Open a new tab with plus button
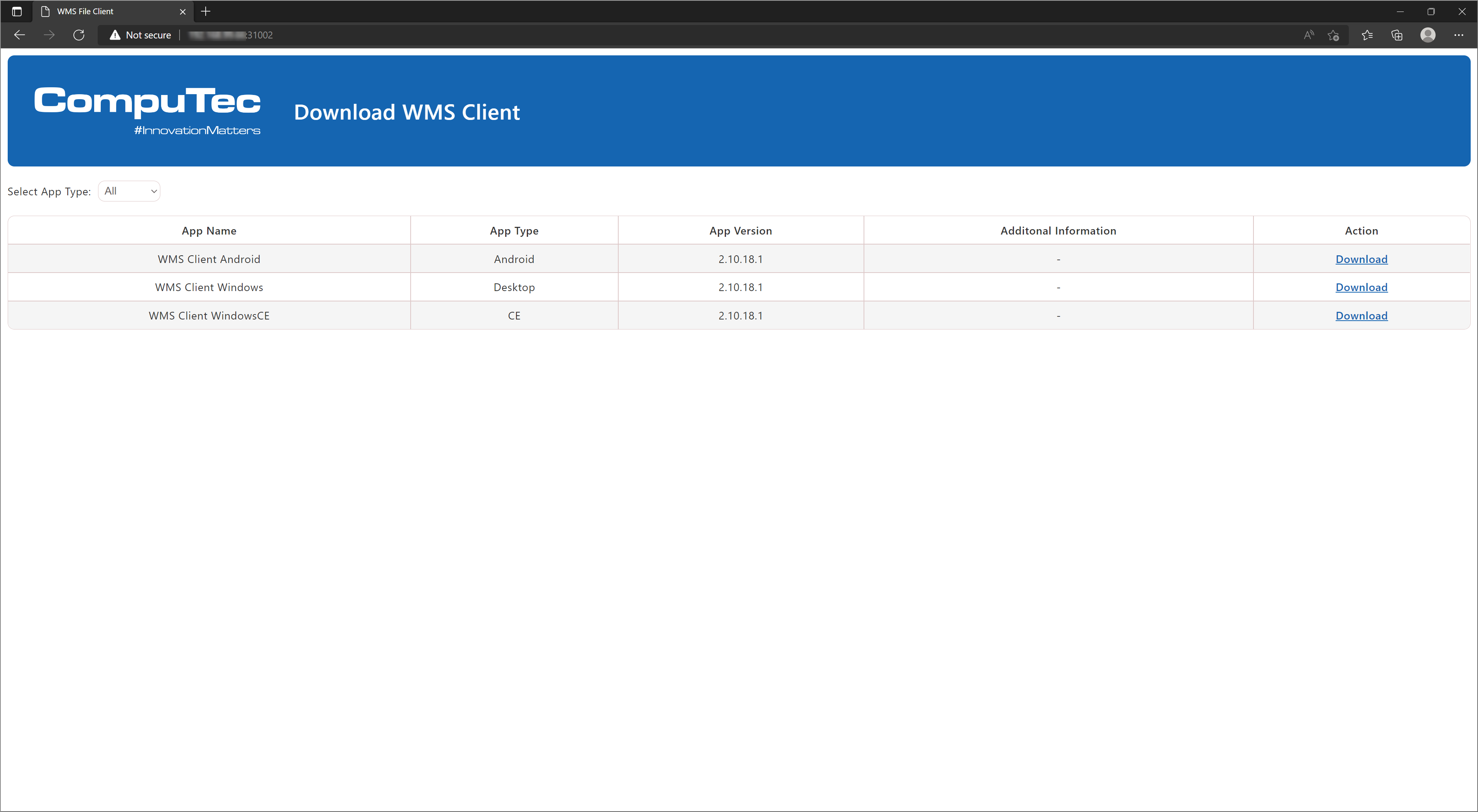 coord(206,12)
